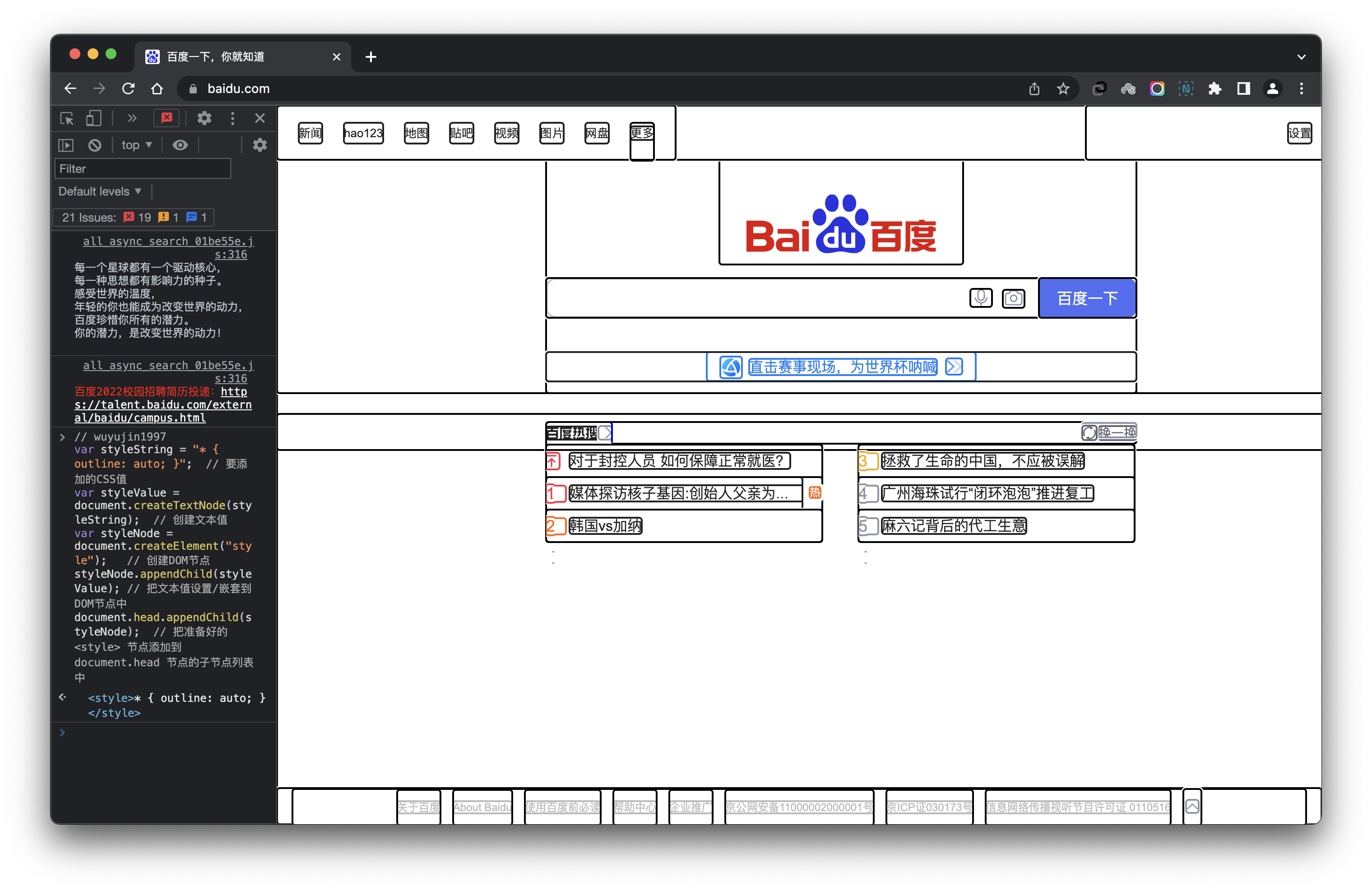Open 麻六记背后的代工生意 headline
The height and width of the screenshot is (891, 1372).
point(954,525)
